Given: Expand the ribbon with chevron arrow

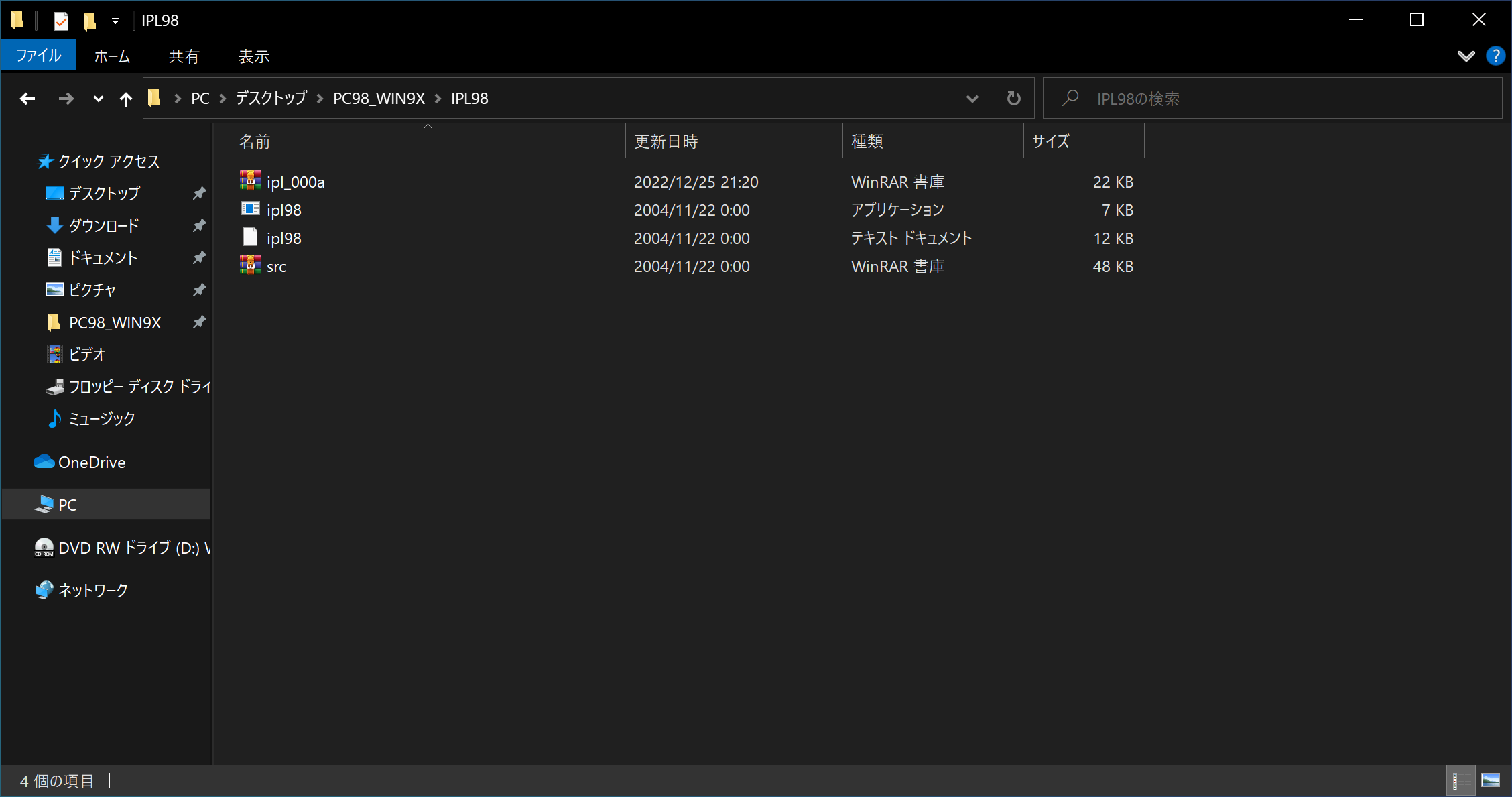Looking at the screenshot, I should tap(1466, 56).
